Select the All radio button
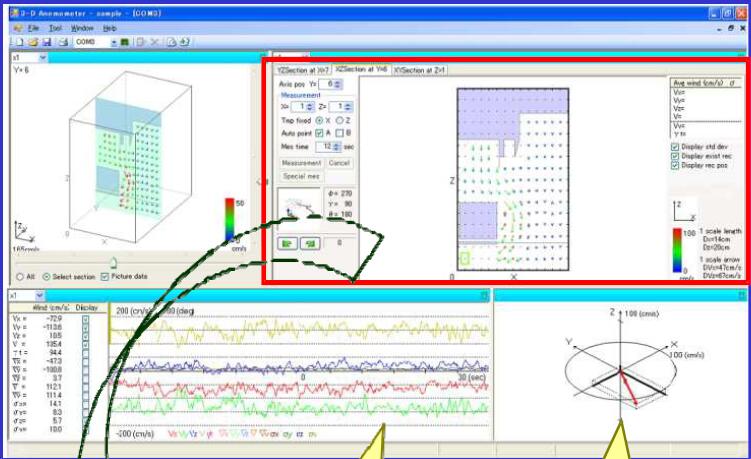Image resolution: width=751 pixels, height=459 pixels. click(18, 277)
